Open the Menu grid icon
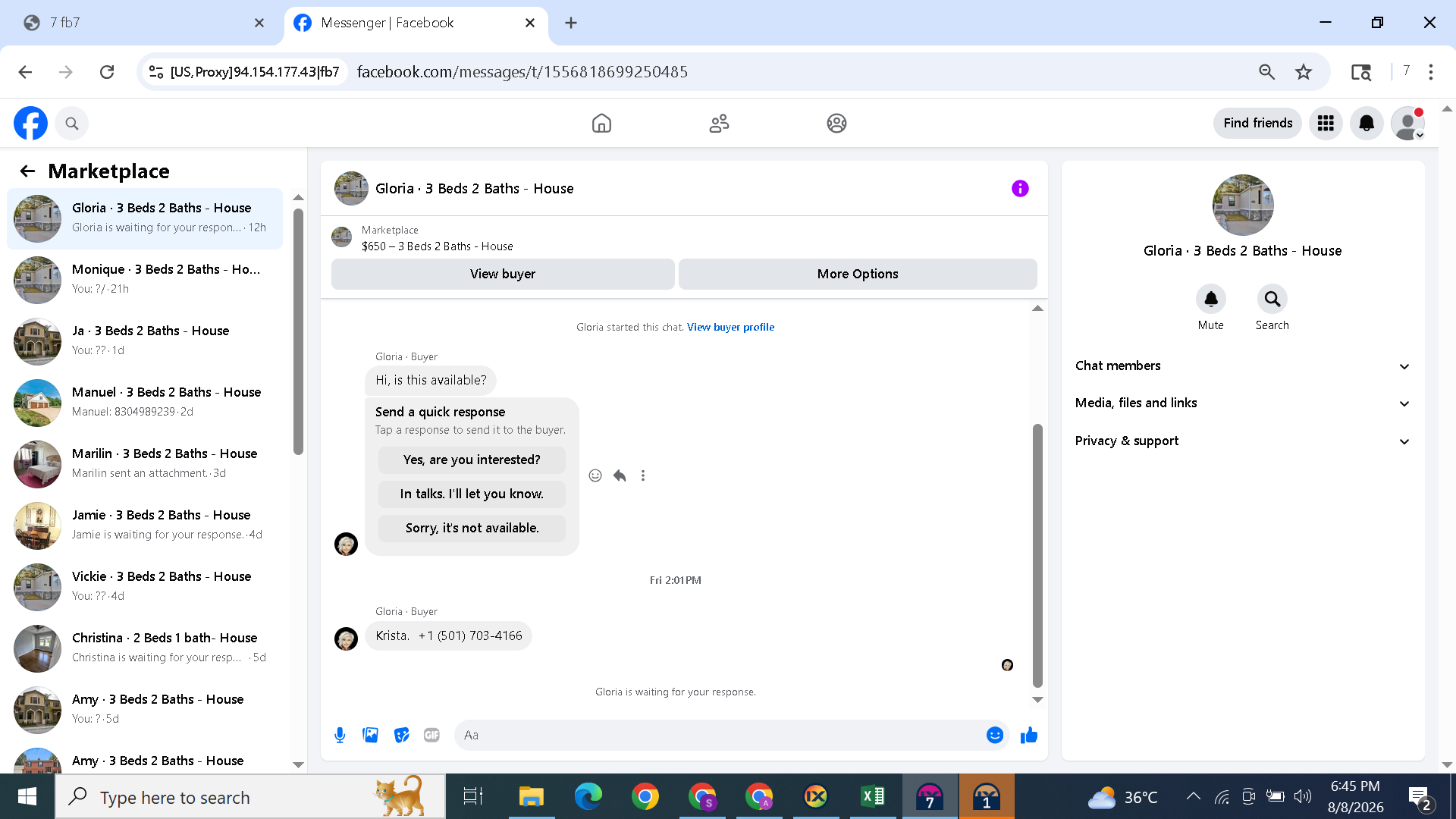This screenshot has height=819, width=1456. [1326, 123]
